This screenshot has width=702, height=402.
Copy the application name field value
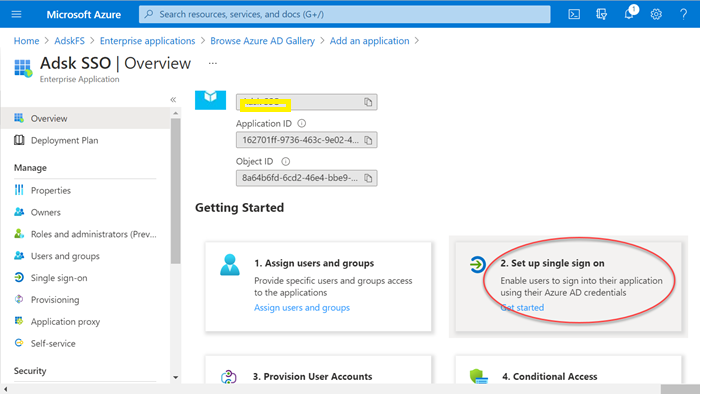pos(368,102)
